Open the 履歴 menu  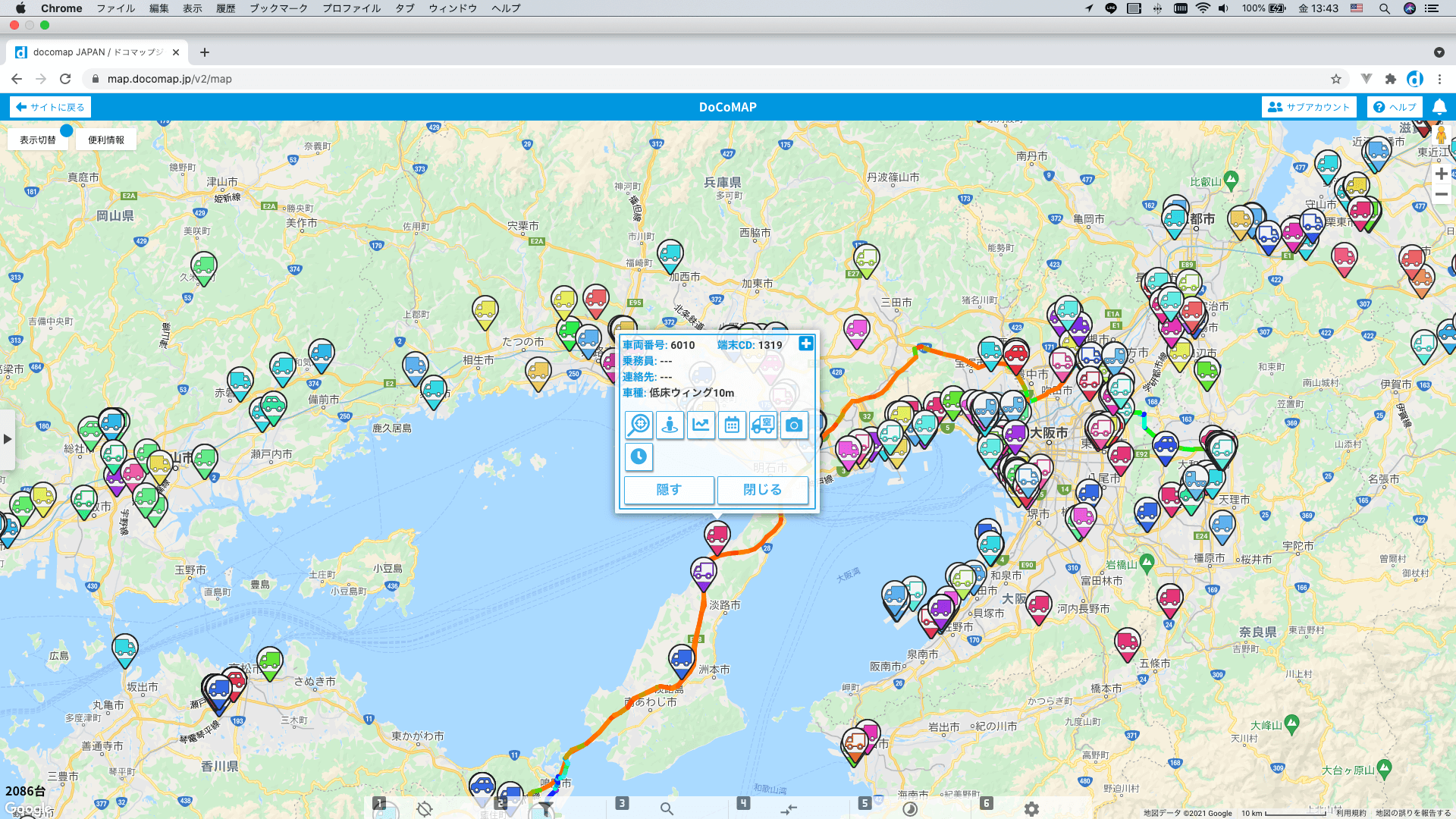[x=226, y=8]
